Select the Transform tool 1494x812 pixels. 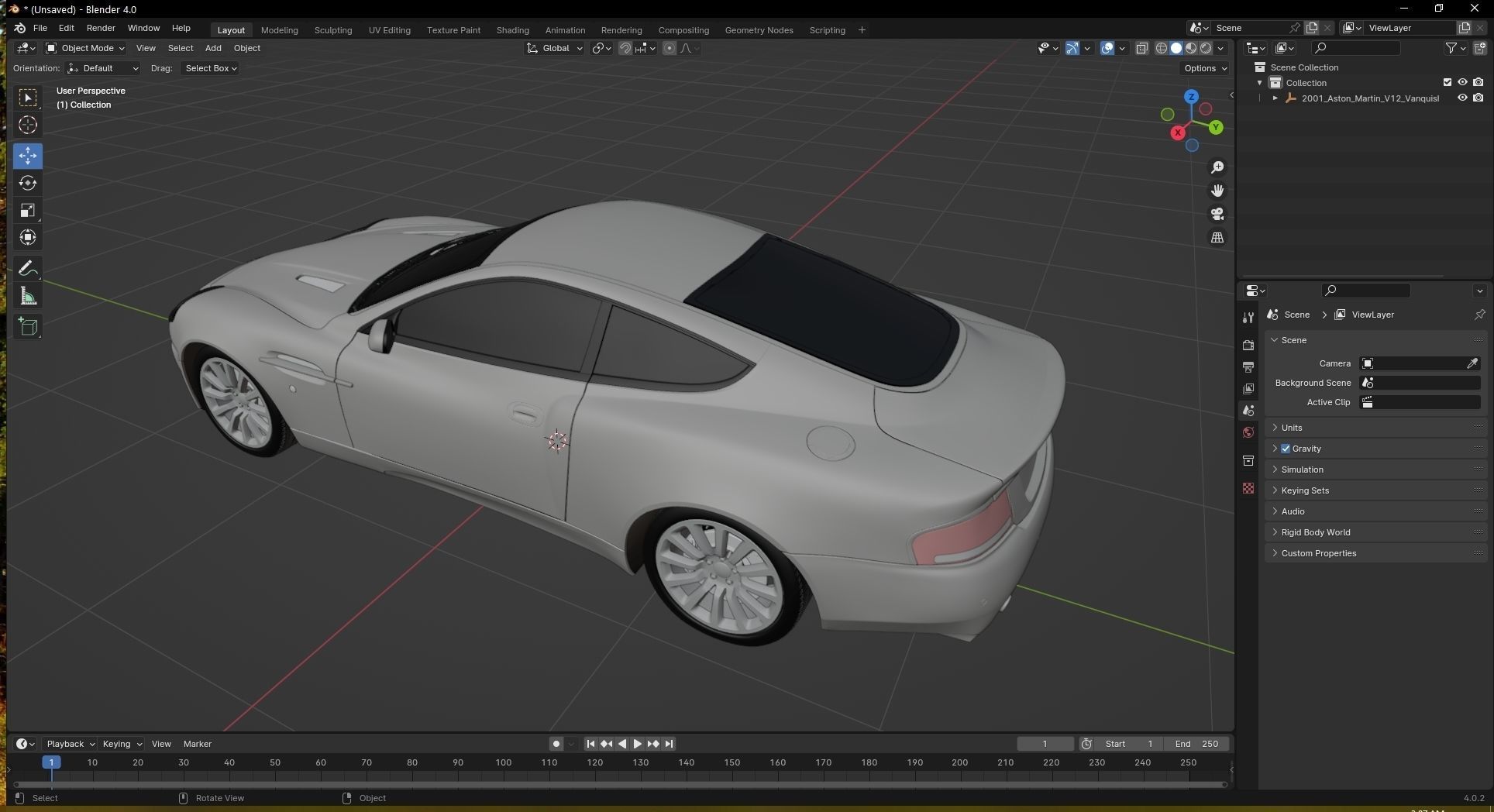(x=28, y=237)
